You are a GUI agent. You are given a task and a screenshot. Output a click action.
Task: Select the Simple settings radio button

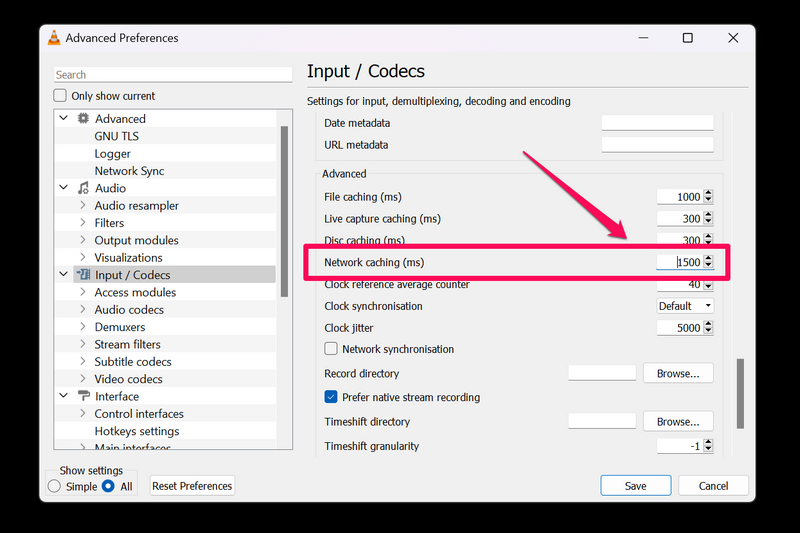click(x=54, y=486)
